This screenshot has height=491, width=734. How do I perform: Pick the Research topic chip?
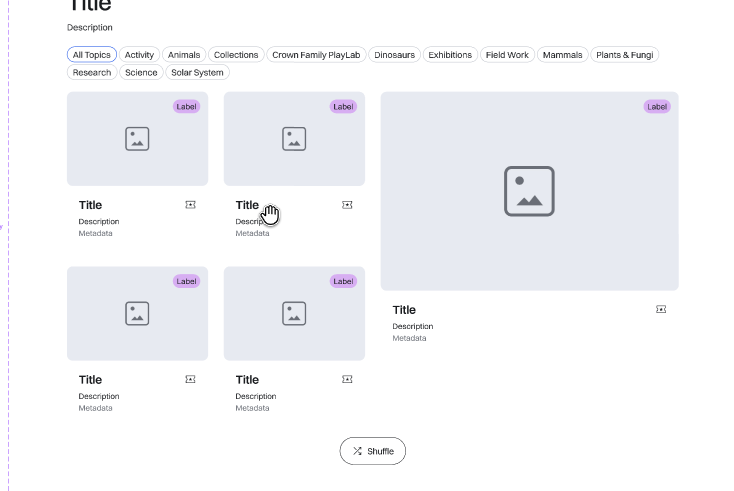[92, 73]
